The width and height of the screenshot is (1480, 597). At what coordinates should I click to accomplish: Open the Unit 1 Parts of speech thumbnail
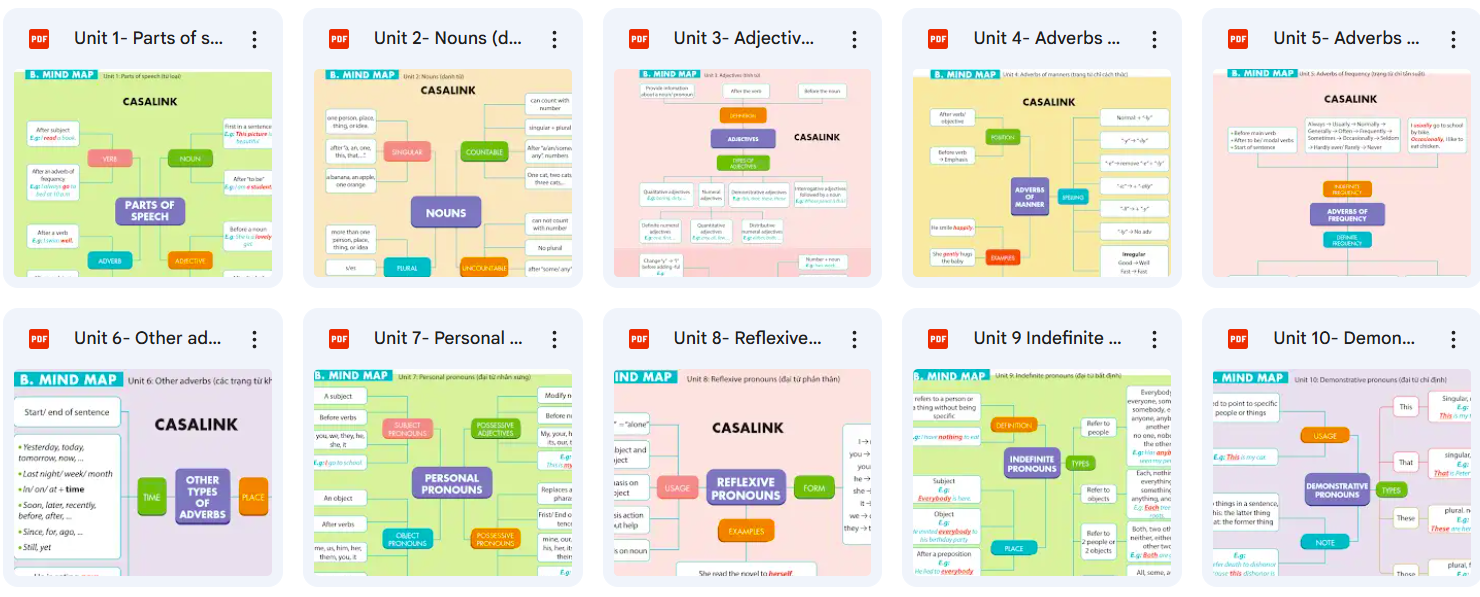coord(143,173)
